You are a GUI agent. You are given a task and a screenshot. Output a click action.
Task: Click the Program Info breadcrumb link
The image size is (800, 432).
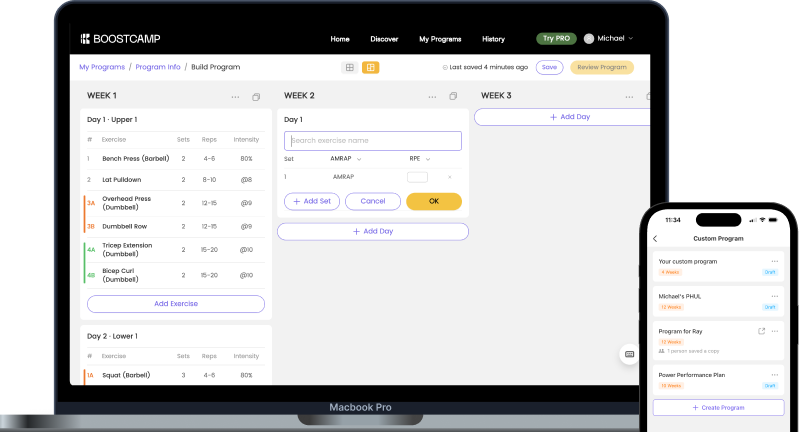[158, 67]
